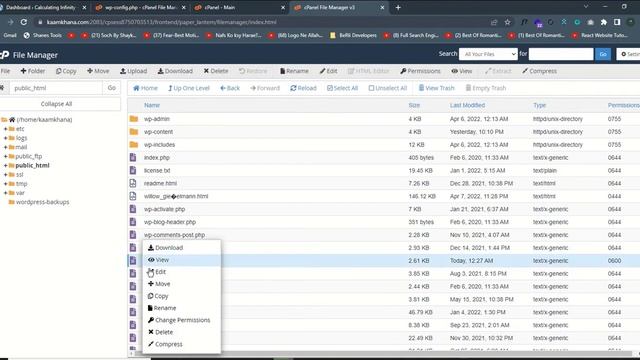Bookmark page with star icon
The image size is (640, 360).
click(507, 22)
